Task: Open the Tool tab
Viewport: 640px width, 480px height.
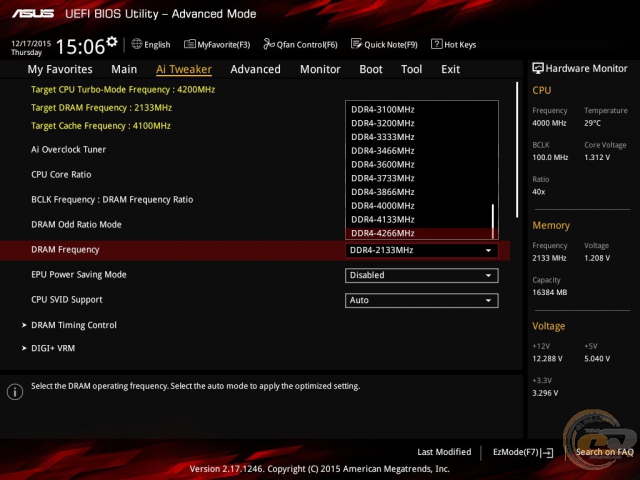Action: click(x=411, y=69)
